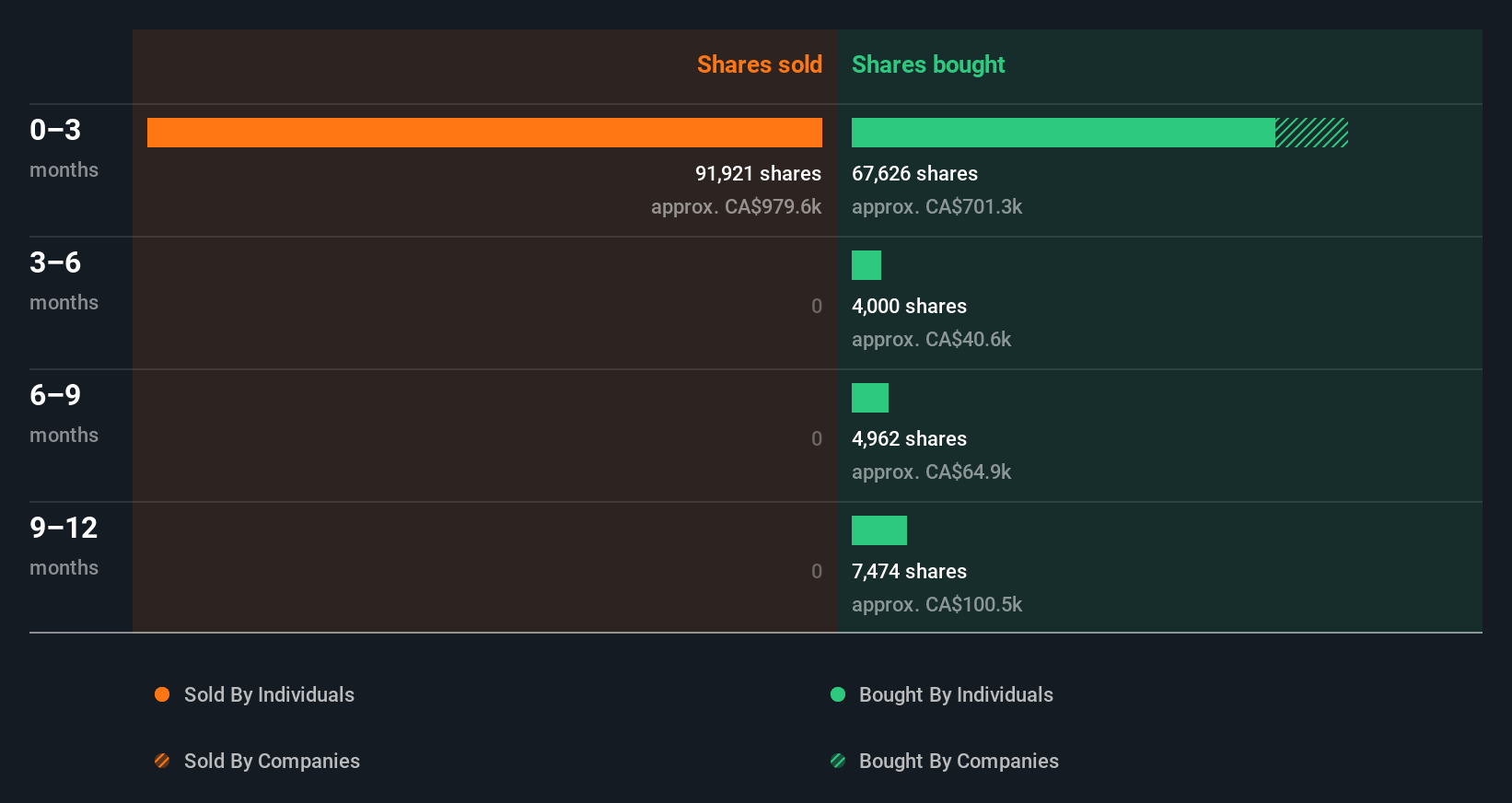The width and height of the screenshot is (1512, 803).
Task: Click the 9–12 months row label
Action: coord(64,546)
